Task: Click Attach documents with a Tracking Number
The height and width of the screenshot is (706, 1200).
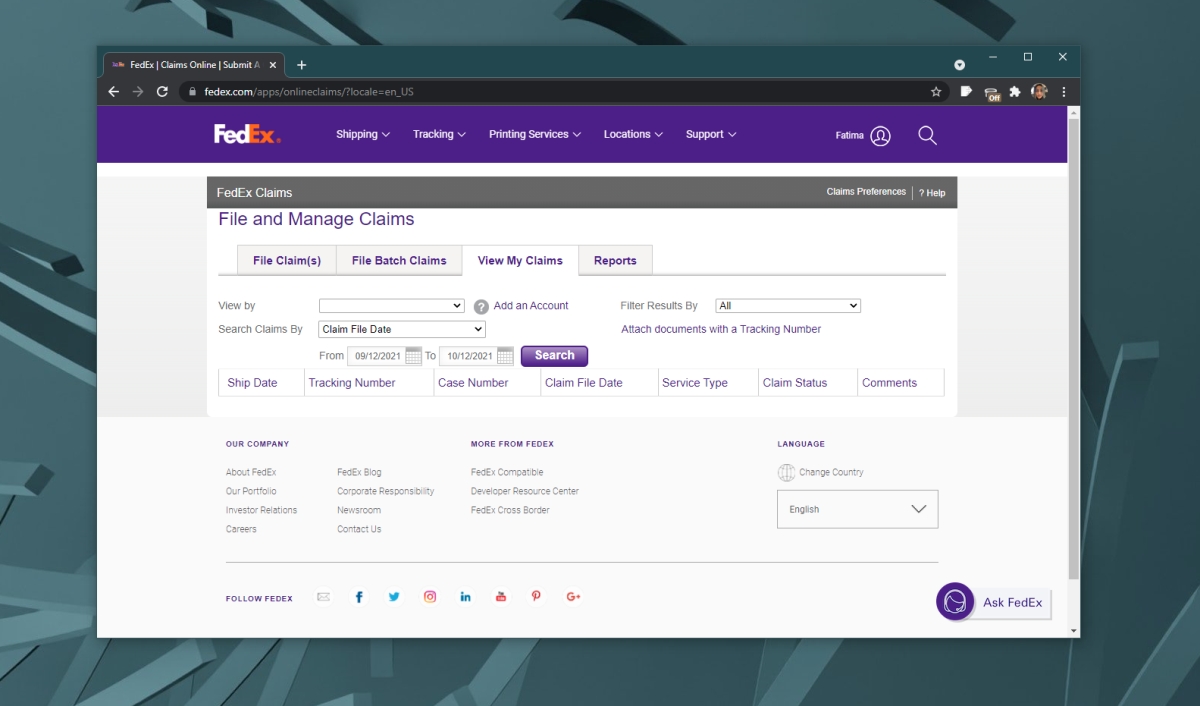Action: coord(721,329)
